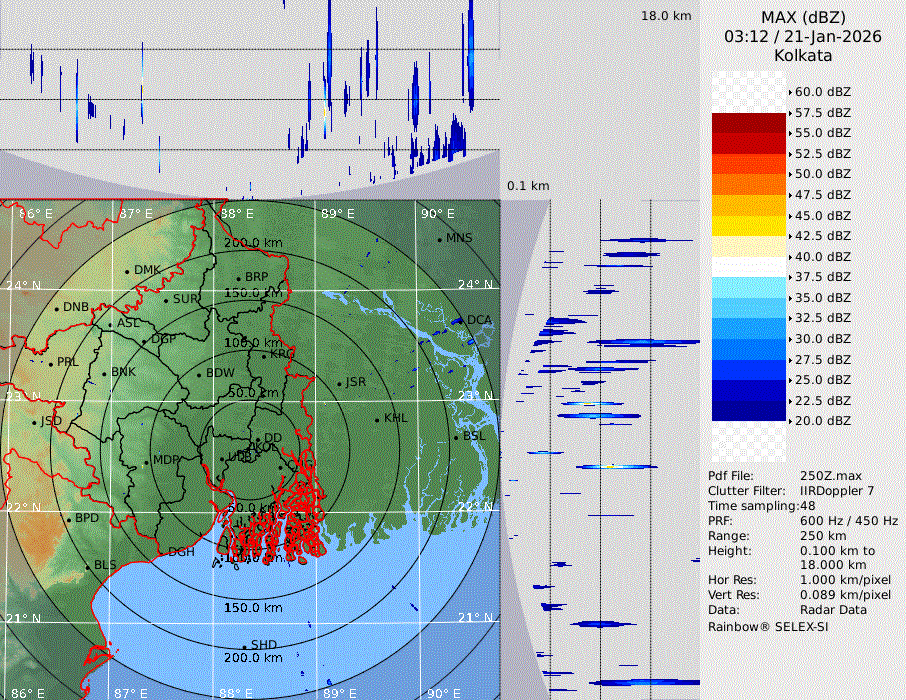The image size is (906, 700).
Task: Click the 18.0 km height label
Action: (666, 16)
